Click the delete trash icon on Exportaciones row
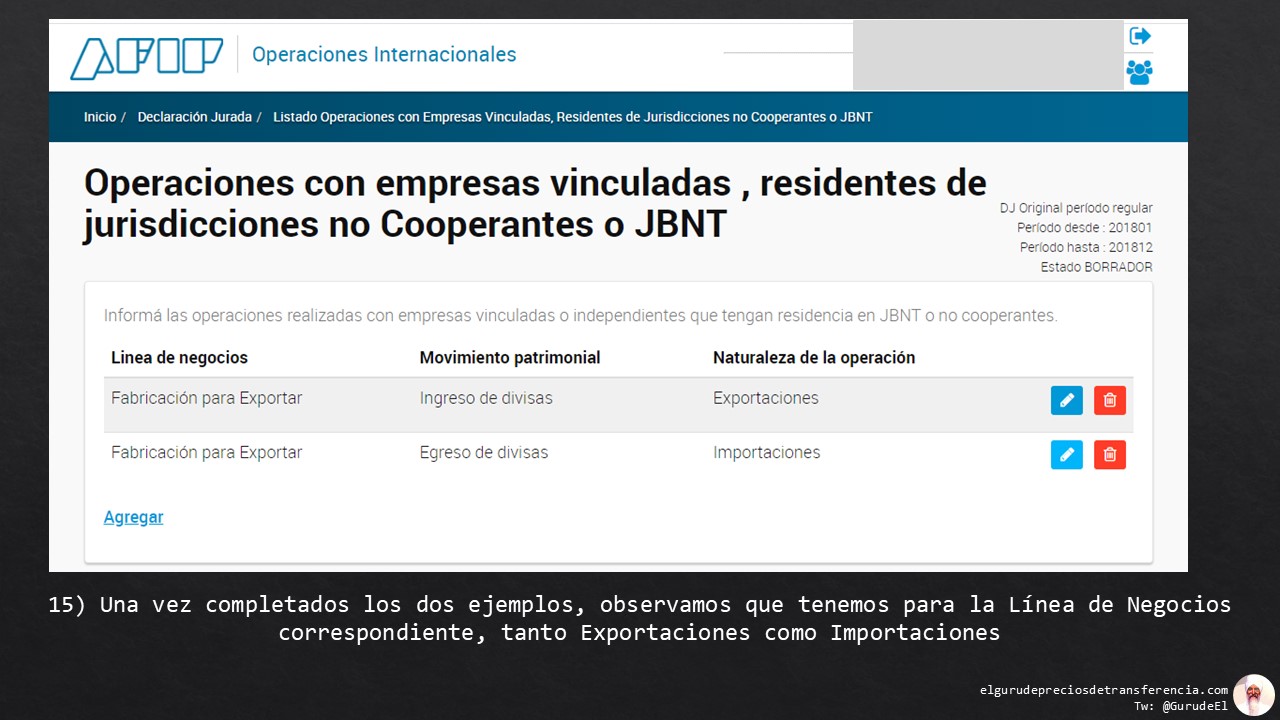This screenshot has width=1280, height=720. [x=1109, y=399]
